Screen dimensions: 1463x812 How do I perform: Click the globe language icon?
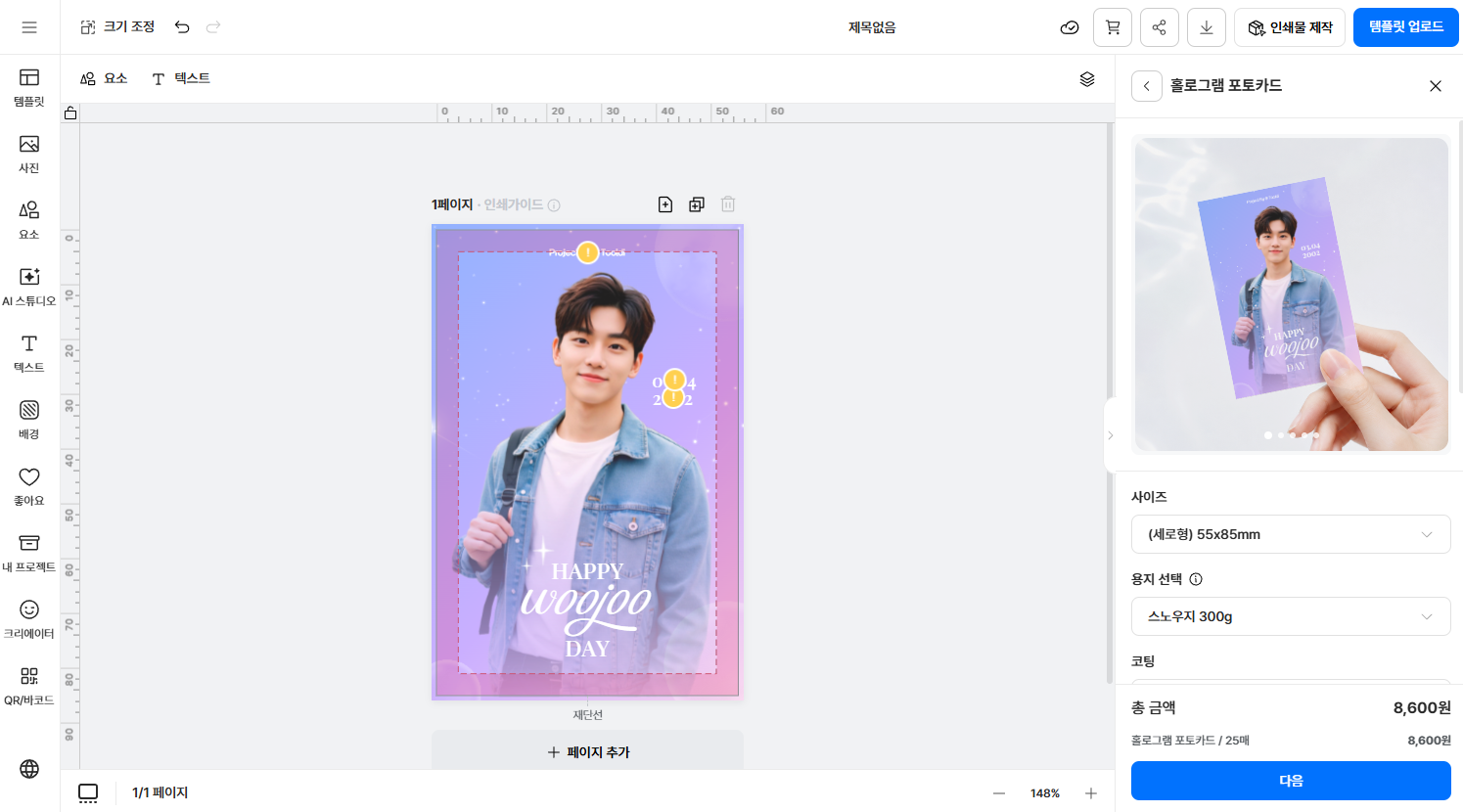coord(29,769)
